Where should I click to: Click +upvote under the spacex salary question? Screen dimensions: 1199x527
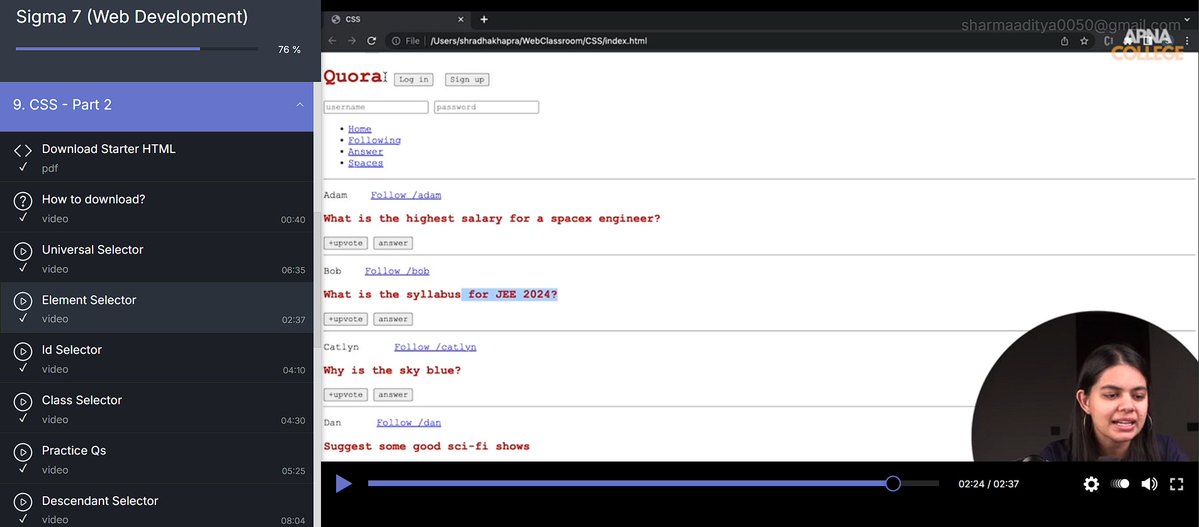[x=346, y=243]
